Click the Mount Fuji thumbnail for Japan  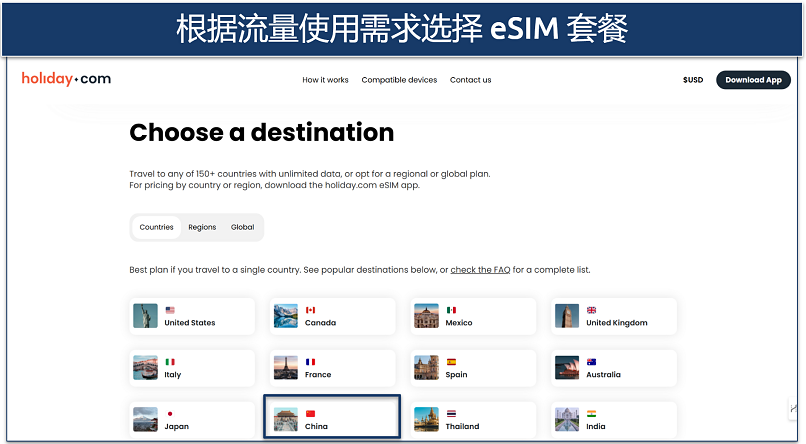[145, 420]
